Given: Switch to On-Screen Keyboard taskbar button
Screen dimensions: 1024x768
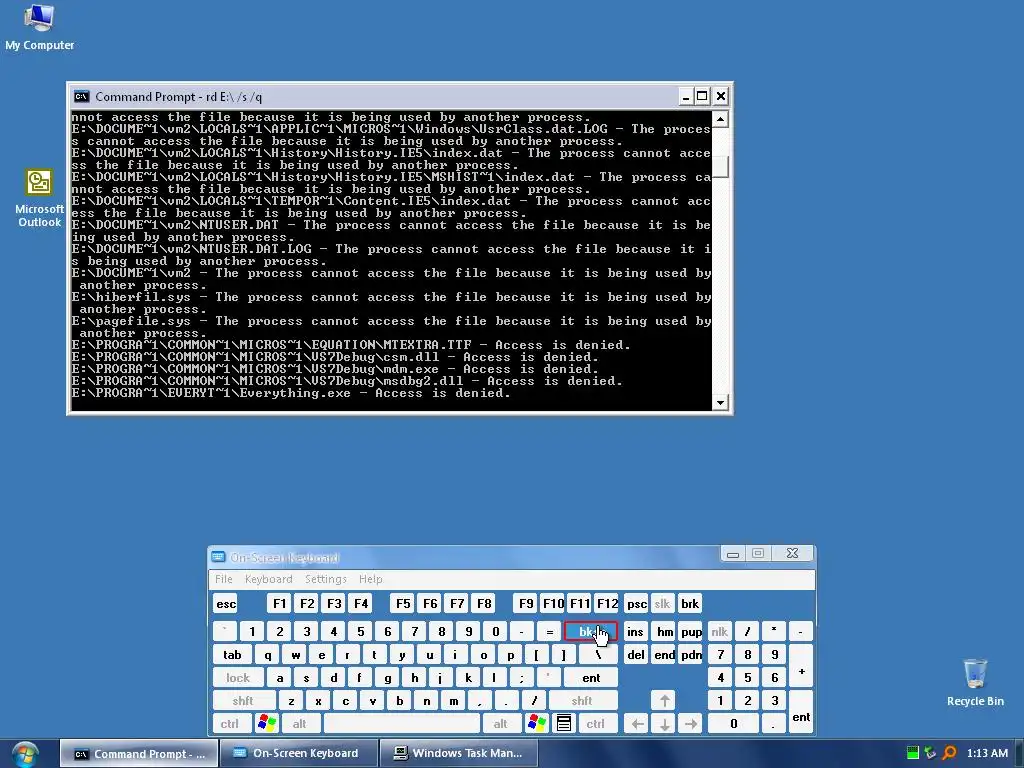Looking at the screenshot, I should point(298,754).
